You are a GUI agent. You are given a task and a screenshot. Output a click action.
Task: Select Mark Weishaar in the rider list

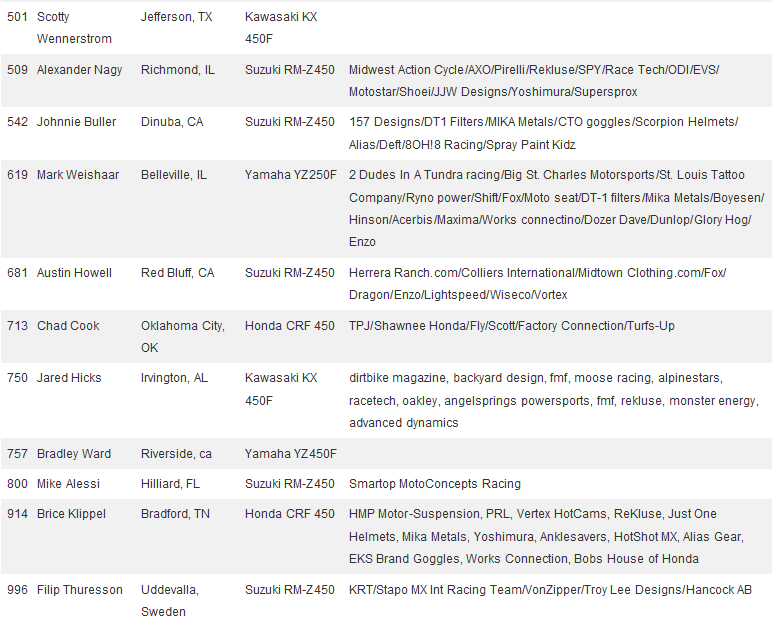78,175
